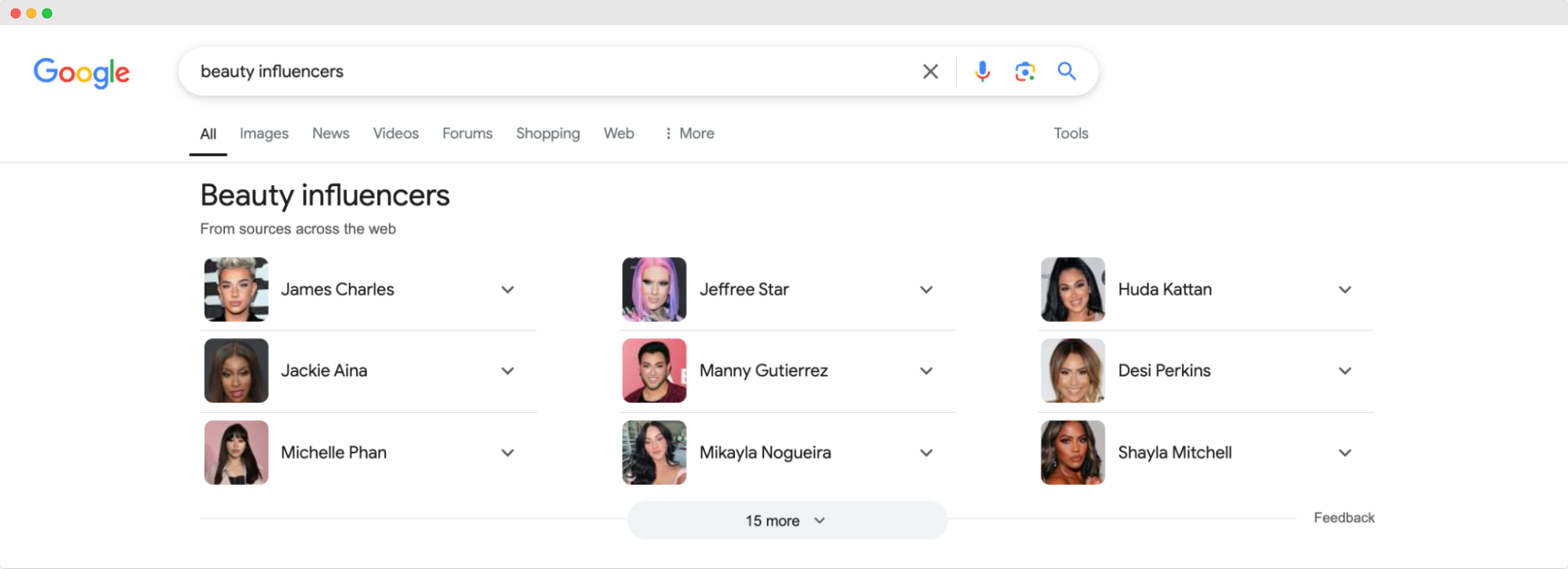
Task: Maximize the window with green button
Action: 47,13
